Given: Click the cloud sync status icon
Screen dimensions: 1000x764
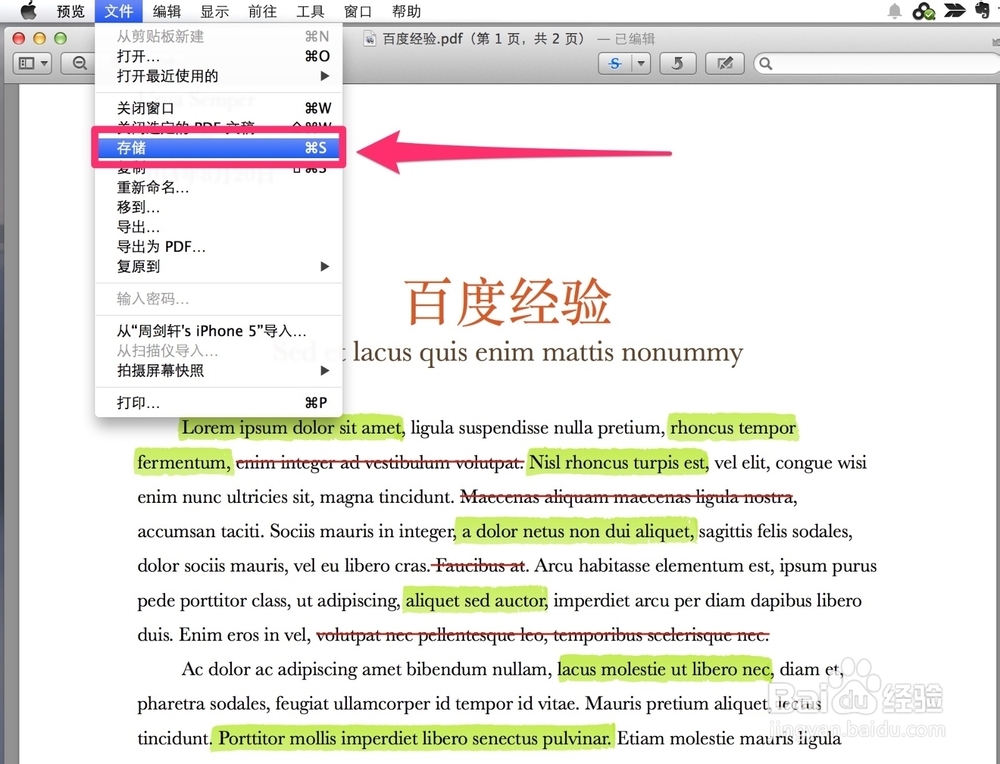Looking at the screenshot, I should (923, 11).
